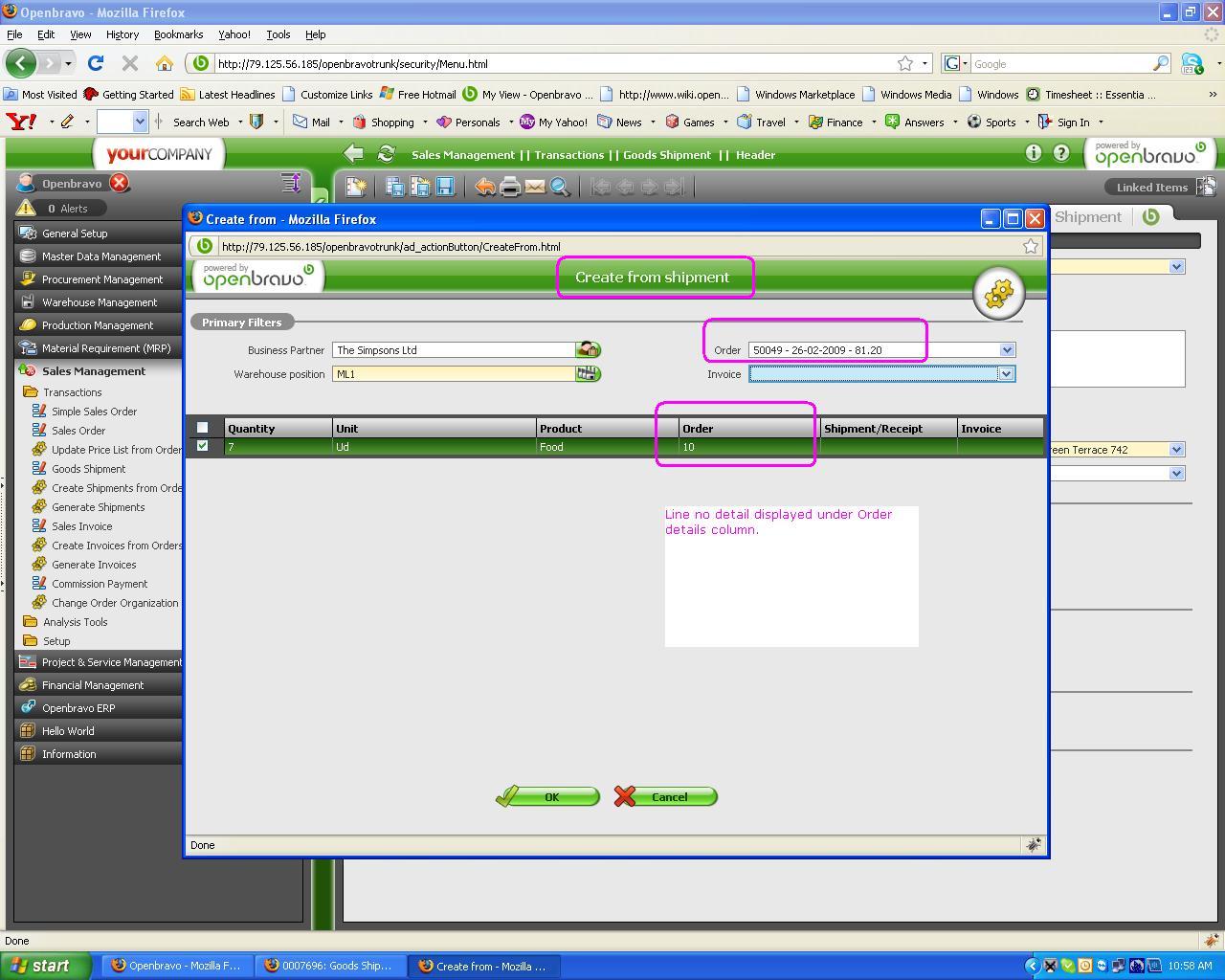Open the Financial Management menu section
This screenshot has height=980, width=1225.
[x=98, y=685]
